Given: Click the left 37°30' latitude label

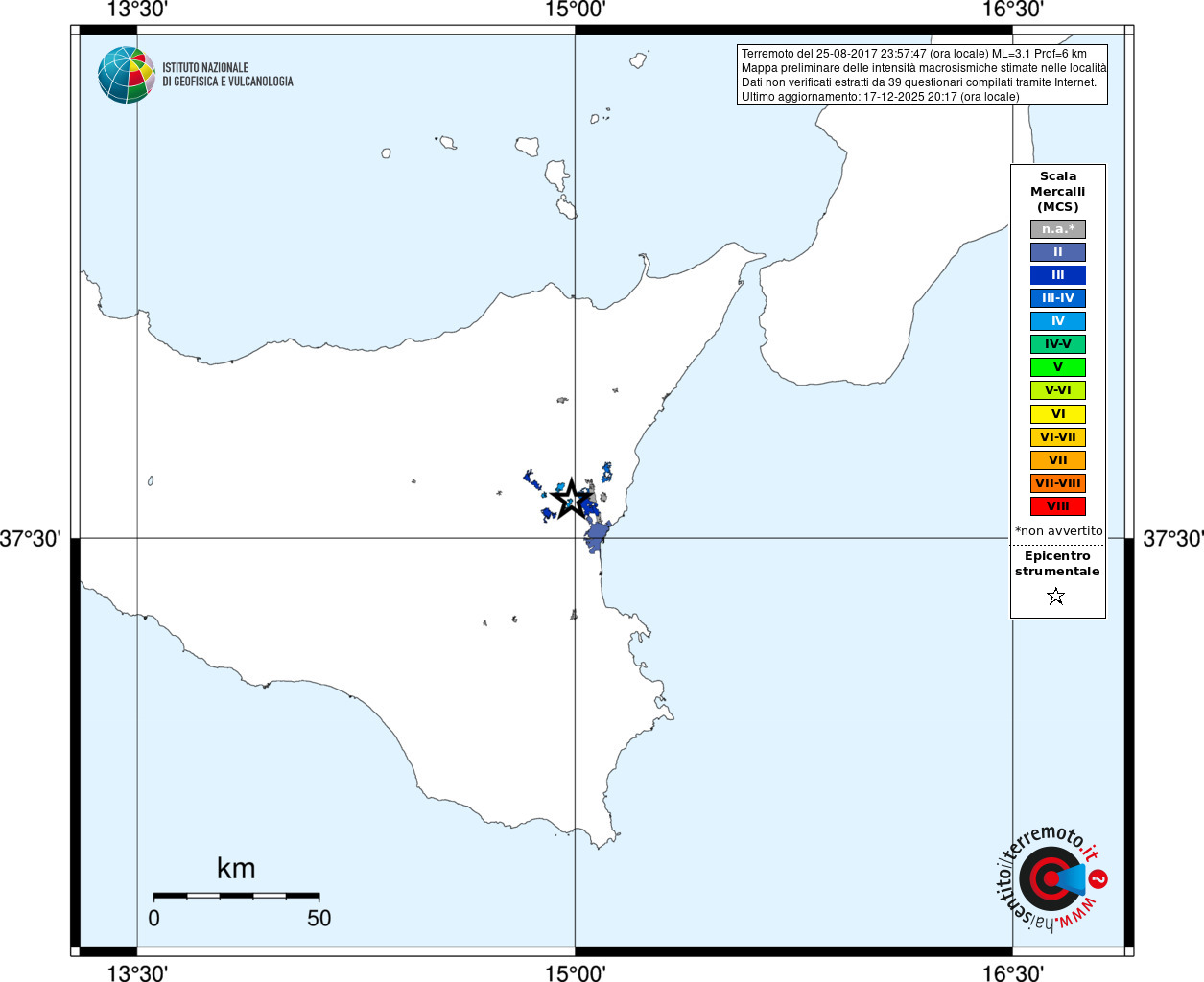Looking at the screenshot, I should coord(31,539).
